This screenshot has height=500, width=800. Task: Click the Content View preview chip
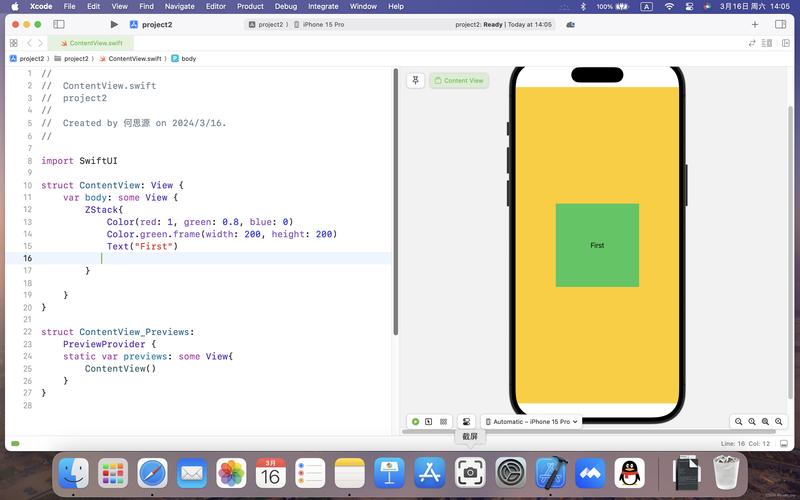(459, 80)
